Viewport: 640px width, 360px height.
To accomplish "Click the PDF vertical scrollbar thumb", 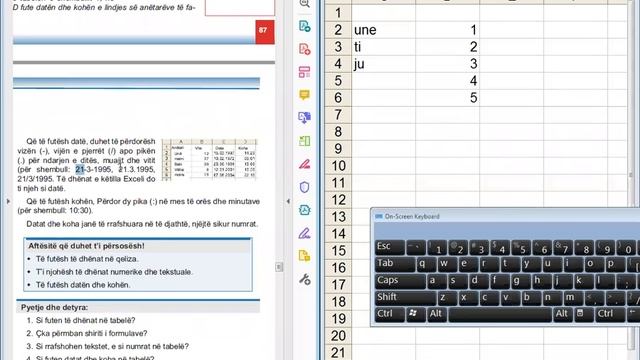I will (x=279, y=267).
